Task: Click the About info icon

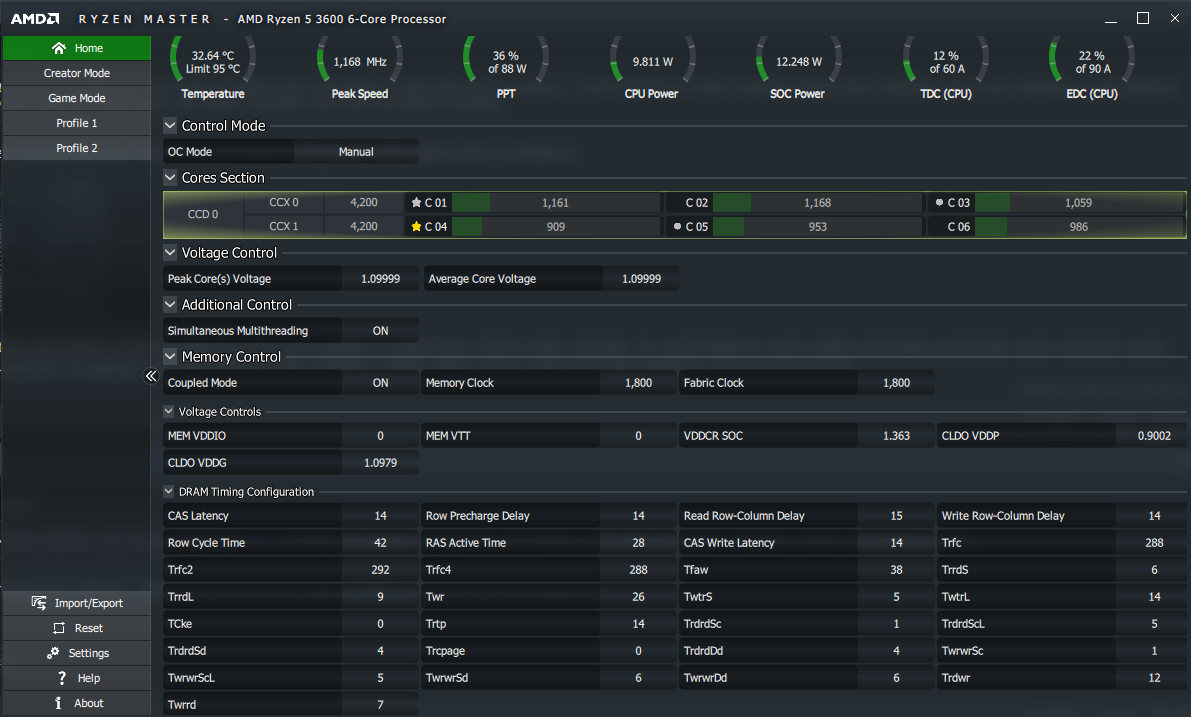Action: (x=58, y=703)
